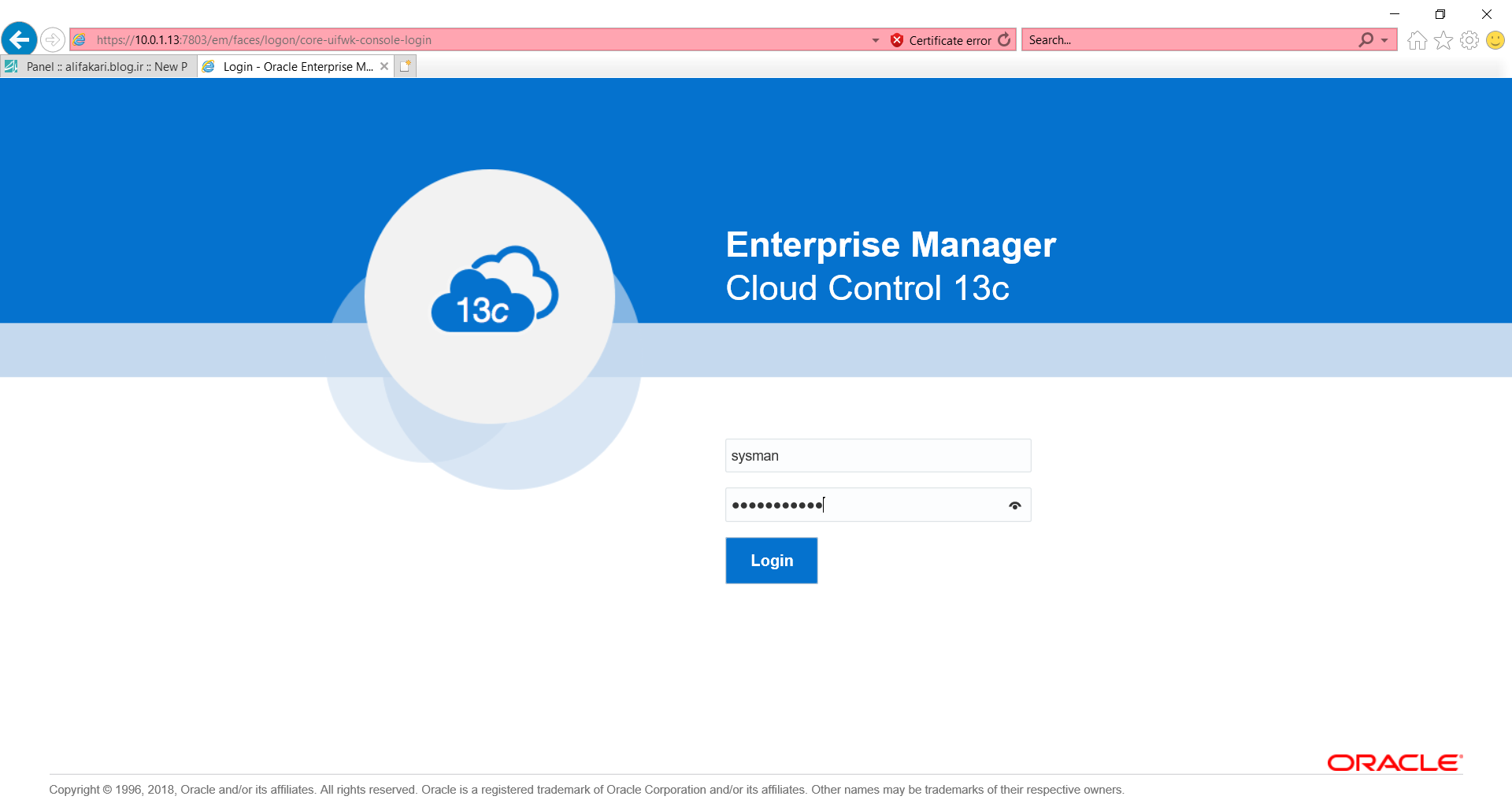The image size is (1512, 811).
Task: Click the Enterprise Manager heading text
Action: pyautogui.click(x=891, y=244)
